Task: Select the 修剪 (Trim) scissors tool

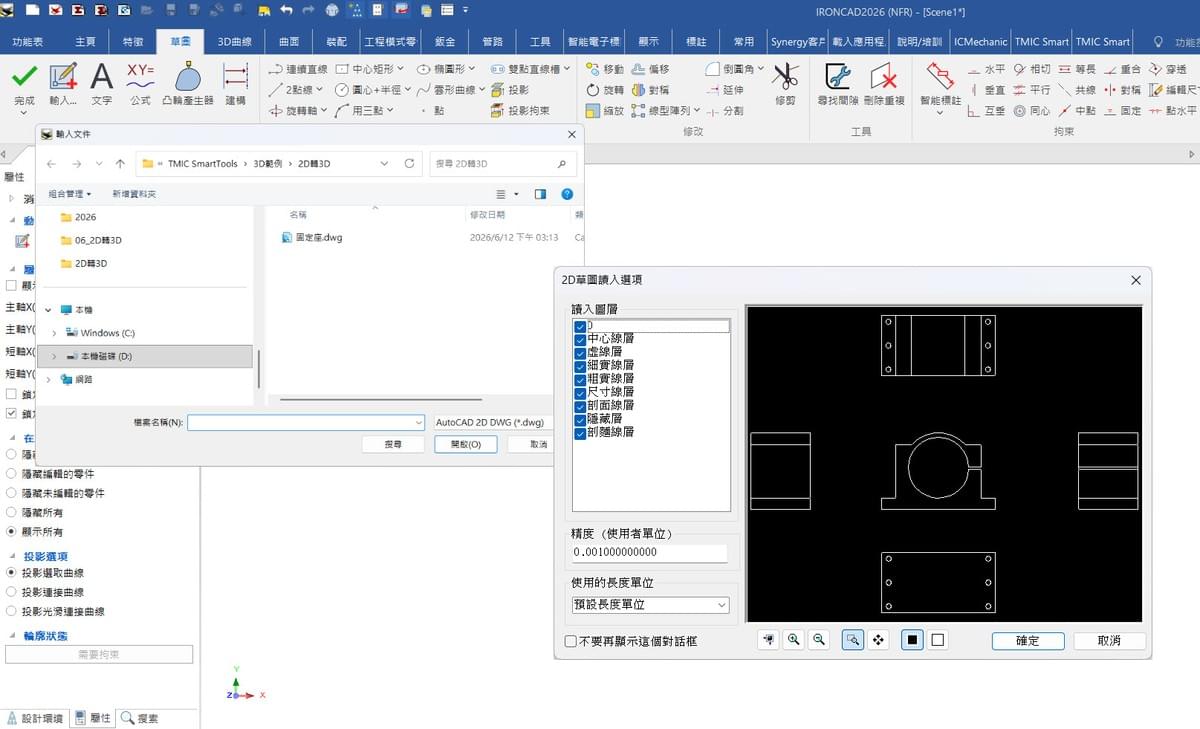Action: click(785, 83)
